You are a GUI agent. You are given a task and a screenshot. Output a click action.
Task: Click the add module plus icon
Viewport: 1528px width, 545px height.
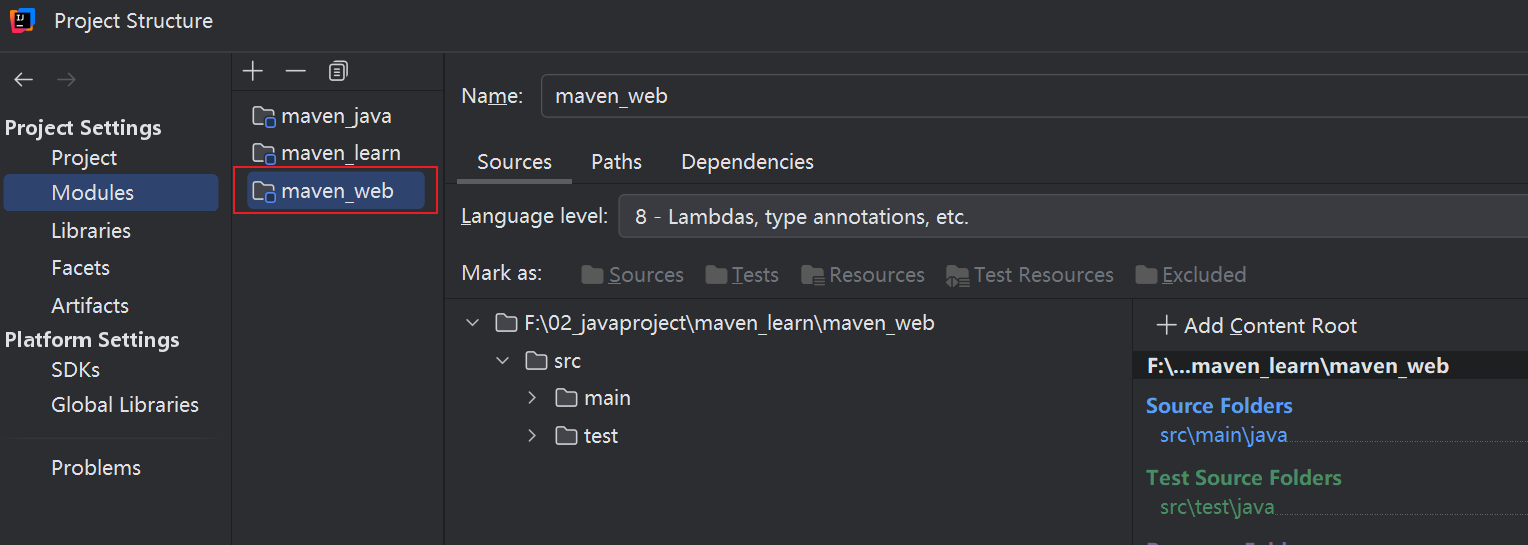[x=253, y=71]
